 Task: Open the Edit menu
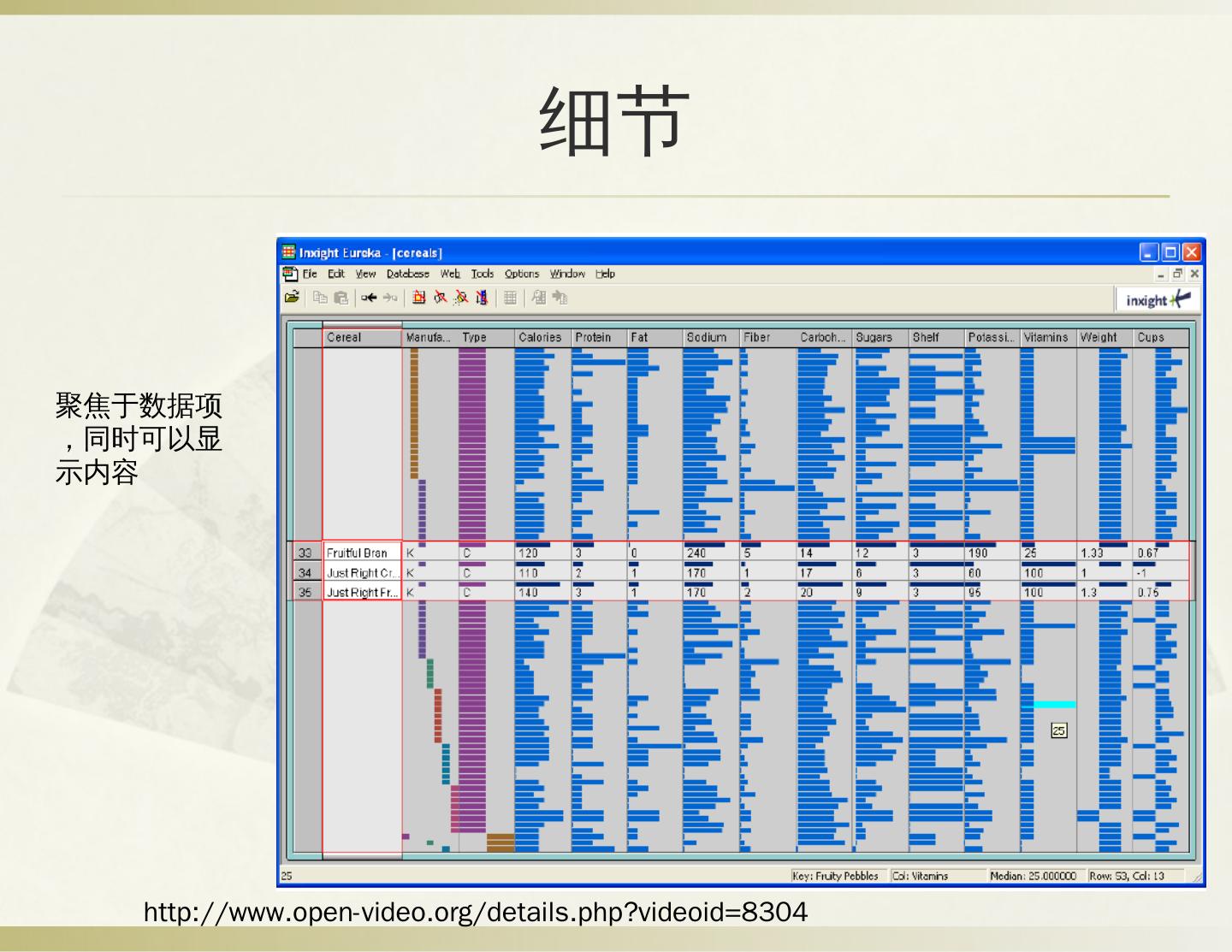coord(336,274)
